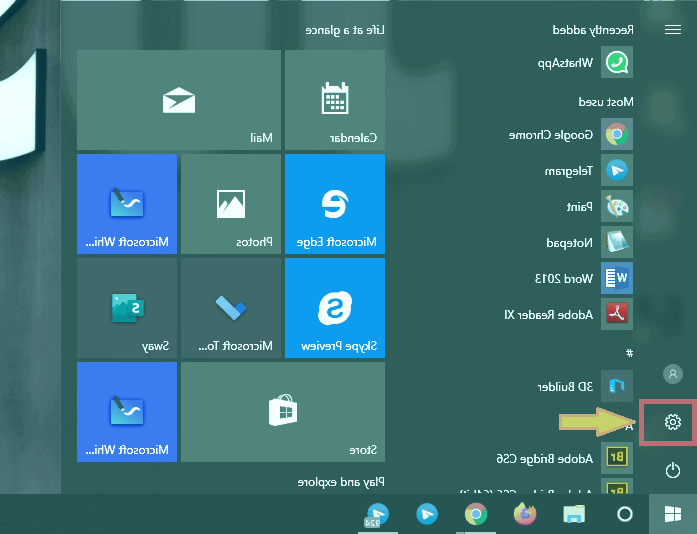The image size is (697, 534).
Task: Click the Power button icon
Action: [x=673, y=470]
